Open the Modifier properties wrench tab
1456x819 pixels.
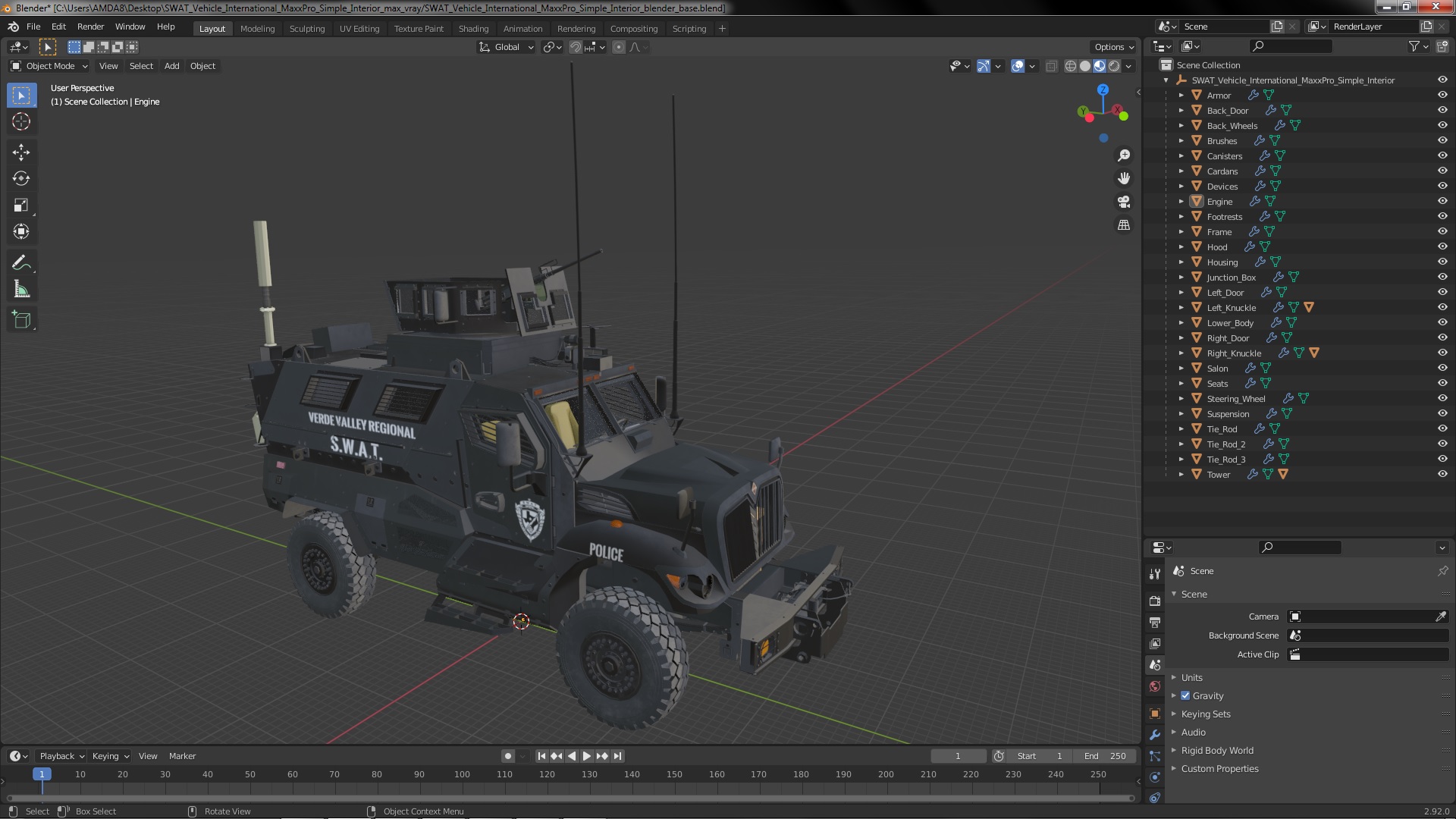1155,735
